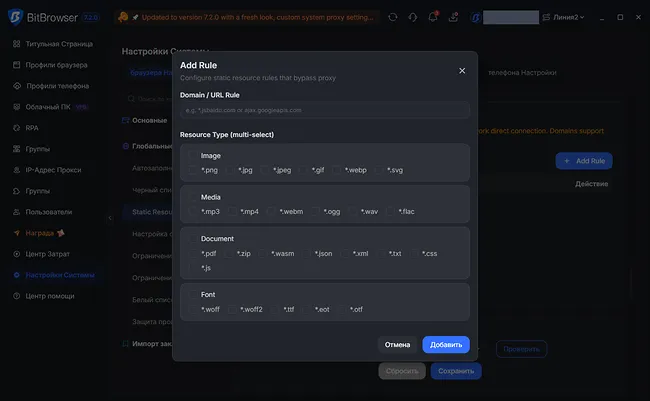650x401 pixels.
Task: Click the Проверить button
Action: (521, 349)
